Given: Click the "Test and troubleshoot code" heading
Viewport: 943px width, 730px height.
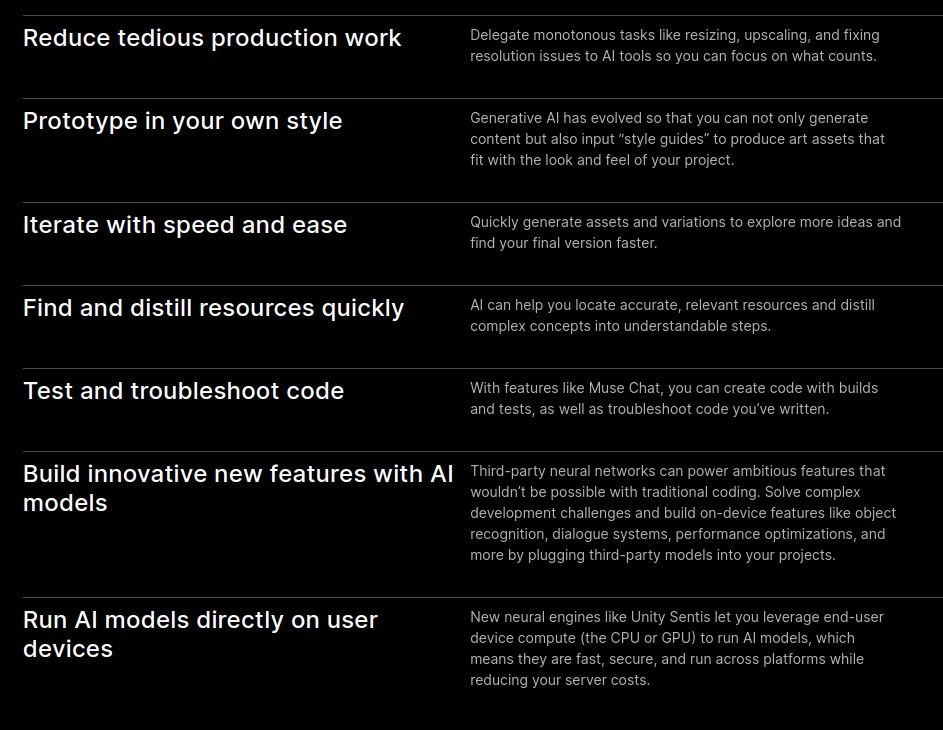Looking at the screenshot, I should (x=183, y=391).
